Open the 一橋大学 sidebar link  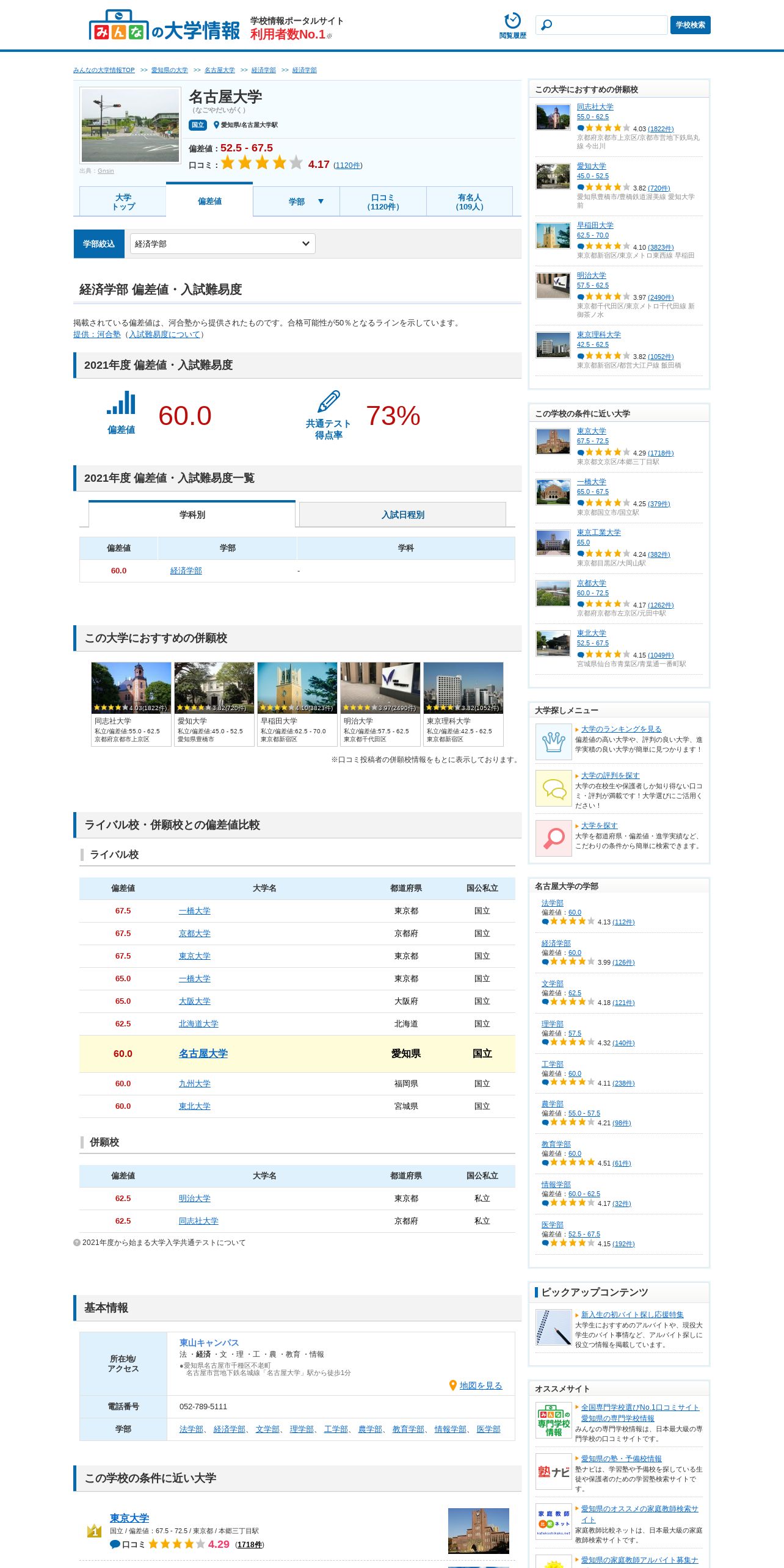pos(592,482)
